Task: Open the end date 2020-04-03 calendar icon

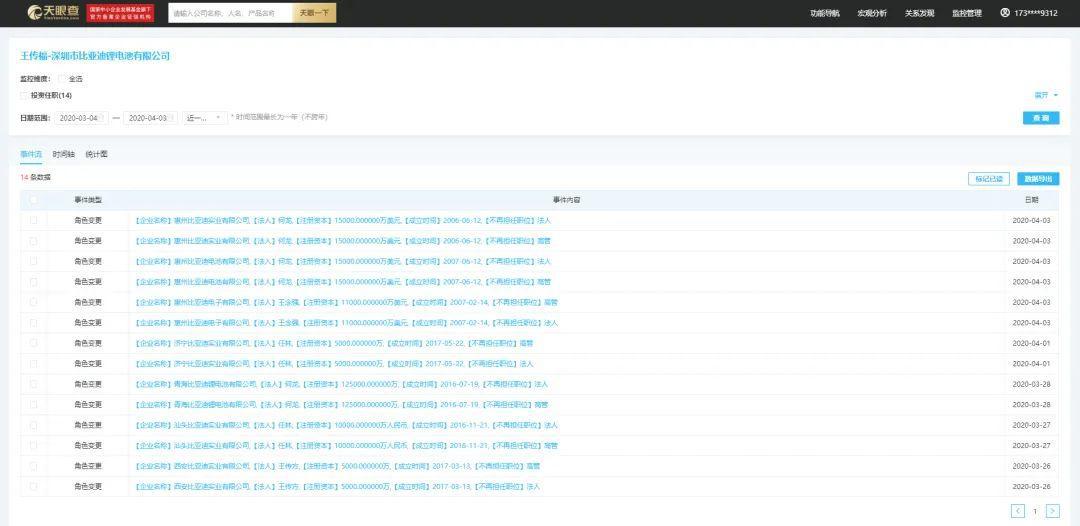Action: pyautogui.click(x=172, y=118)
